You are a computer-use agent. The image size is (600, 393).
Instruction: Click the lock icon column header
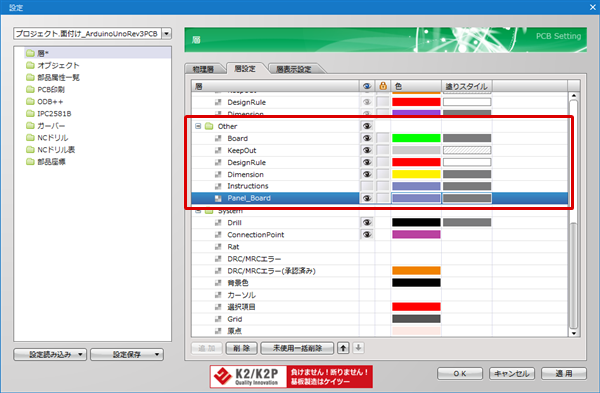tap(383, 86)
